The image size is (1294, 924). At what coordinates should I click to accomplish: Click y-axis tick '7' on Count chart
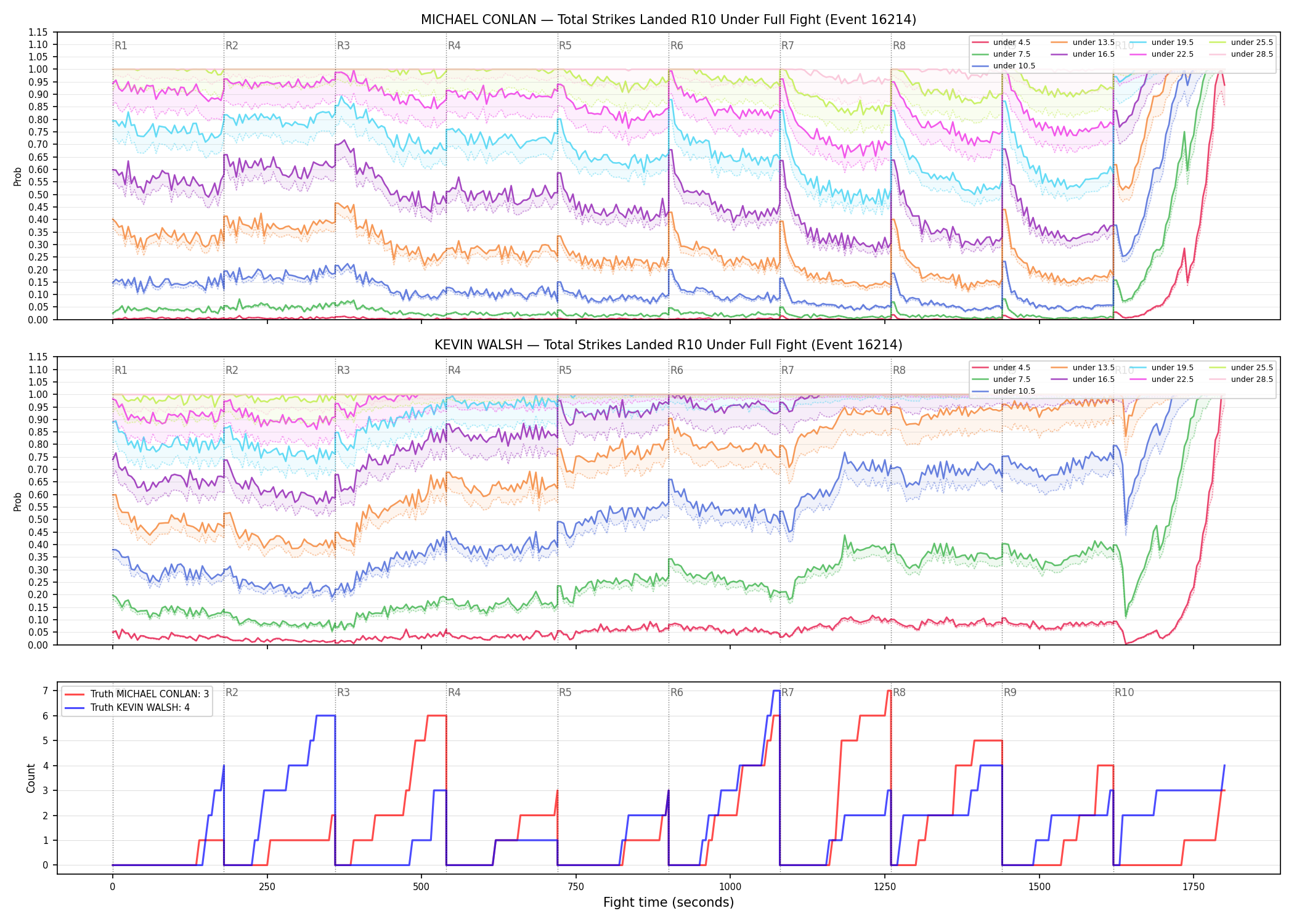[x=45, y=691]
